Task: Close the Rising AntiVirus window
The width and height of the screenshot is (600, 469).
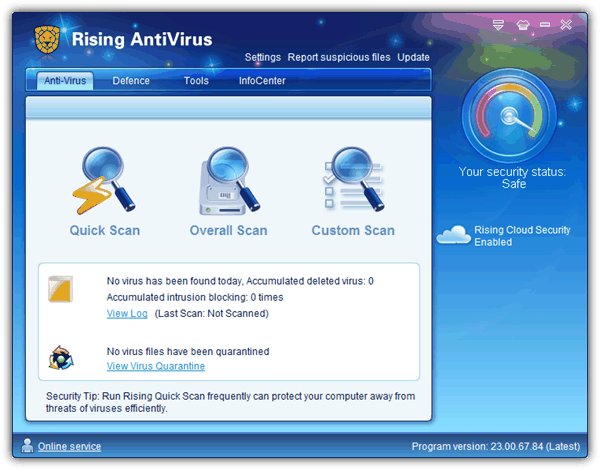Action: point(566,25)
